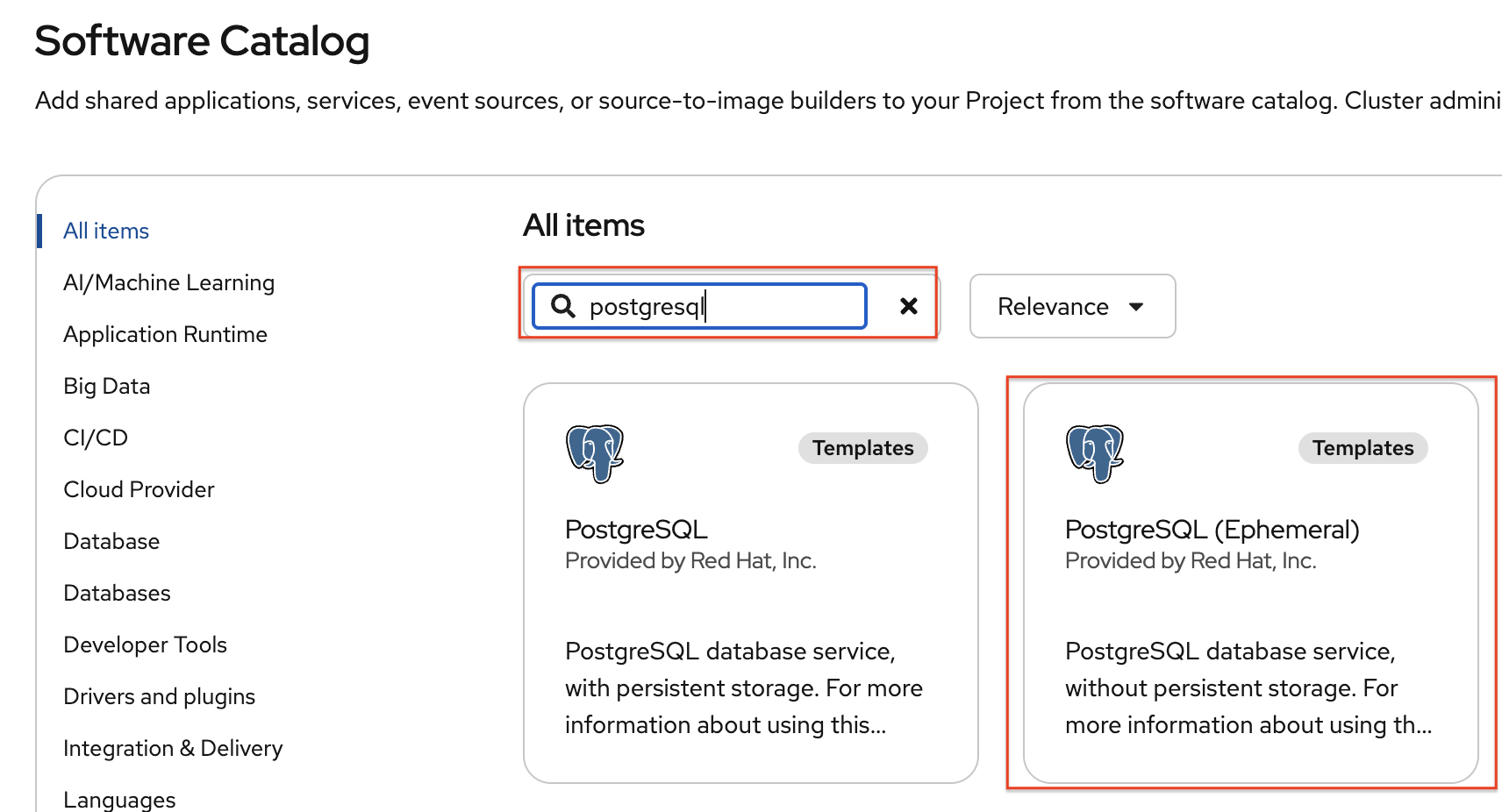
Task: Click the elephant icon on PostgreSQL (Ephemeral) card
Action: pos(1094,452)
